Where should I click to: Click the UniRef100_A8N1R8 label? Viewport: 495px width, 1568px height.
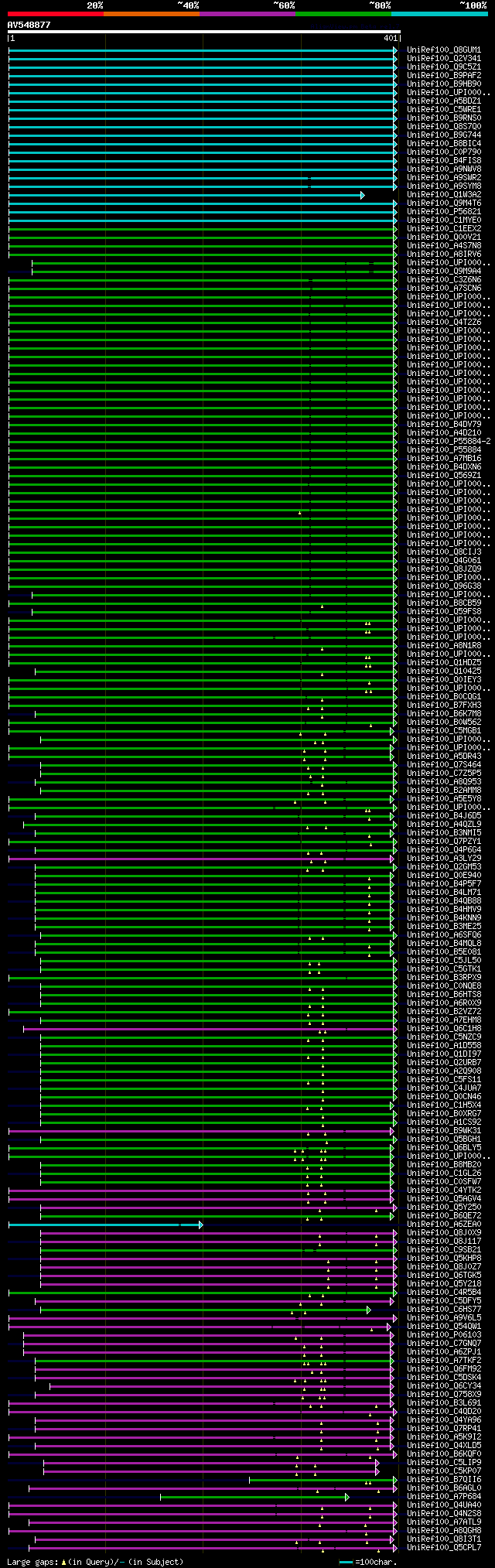coord(444,646)
